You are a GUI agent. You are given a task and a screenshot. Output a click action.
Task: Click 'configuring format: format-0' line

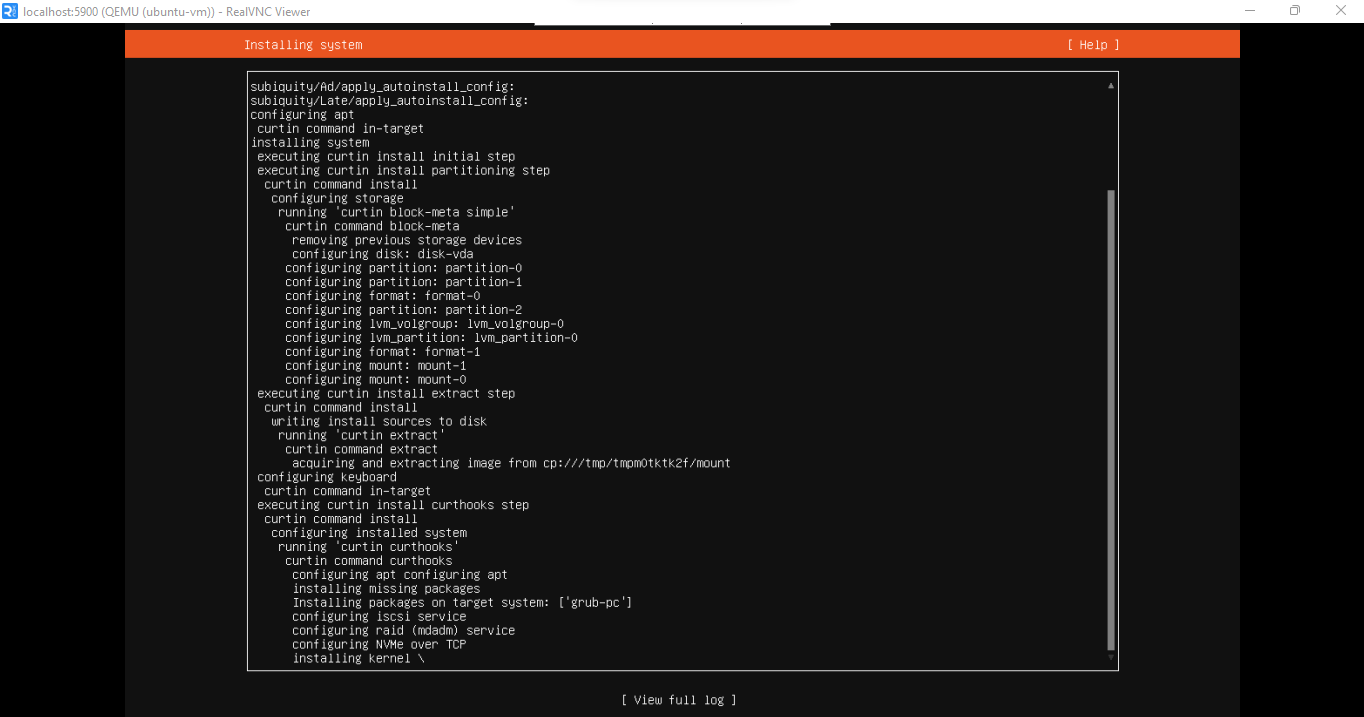tap(382, 297)
